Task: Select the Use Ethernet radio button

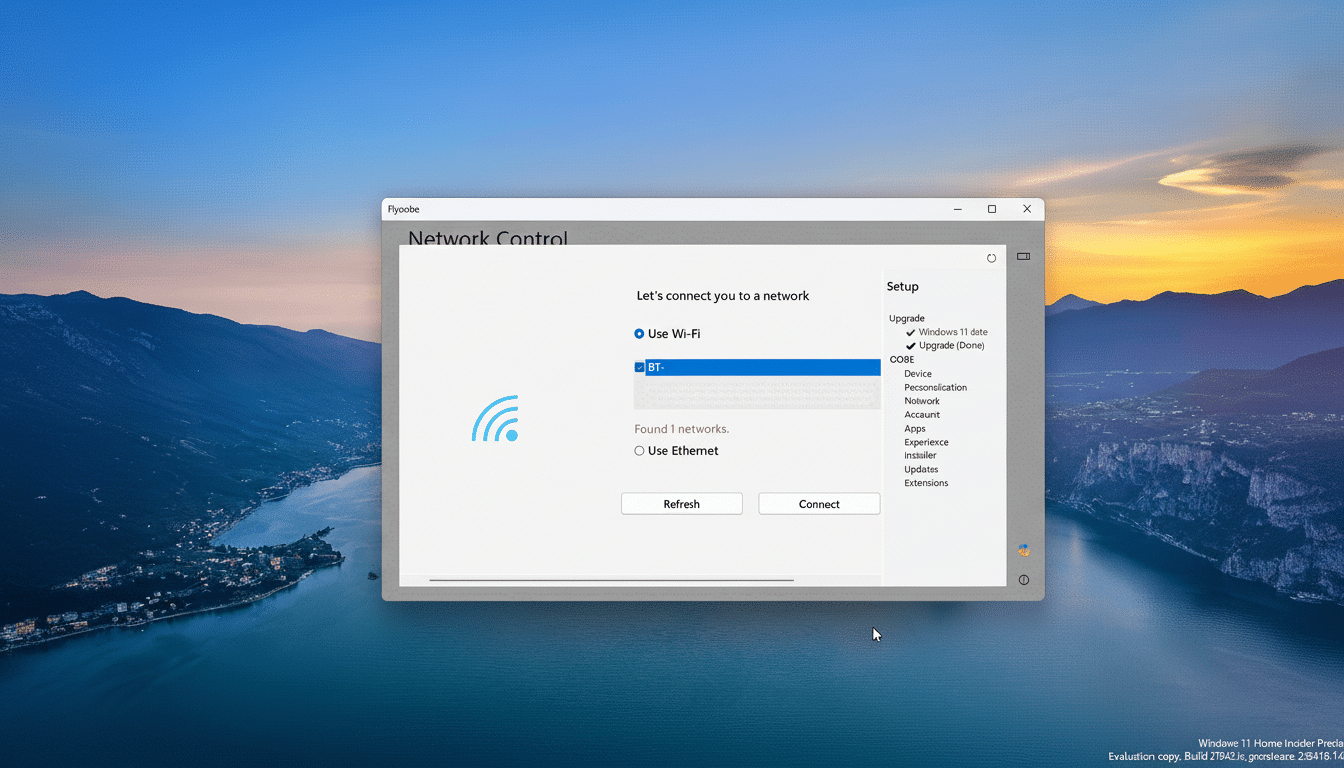Action: point(639,450)
